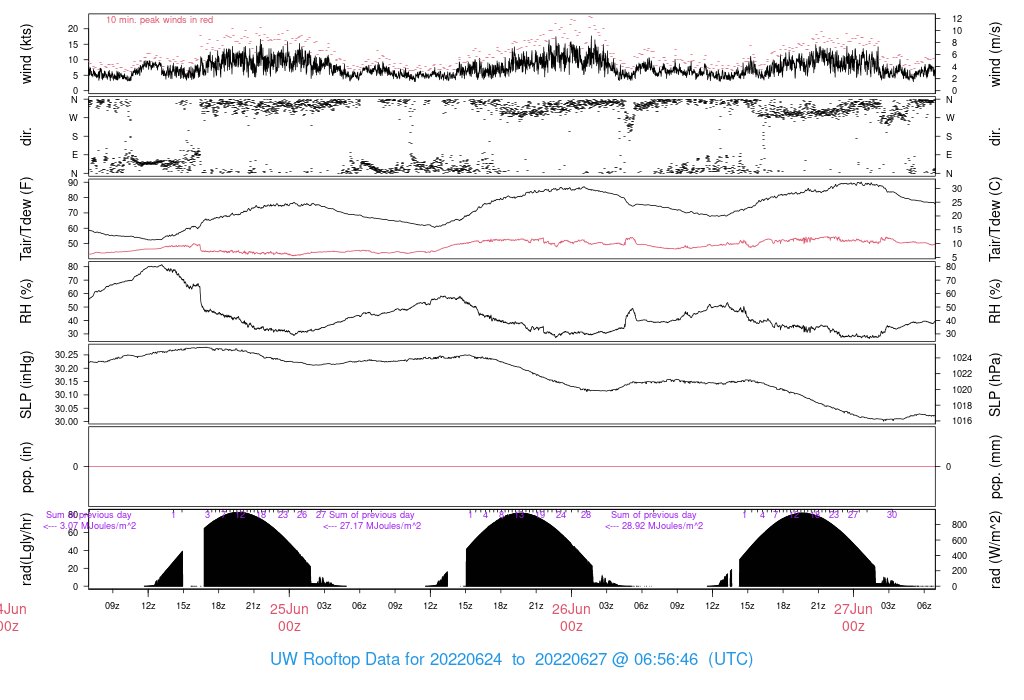Click the '30.00' SLP tick value

(67, 422)
